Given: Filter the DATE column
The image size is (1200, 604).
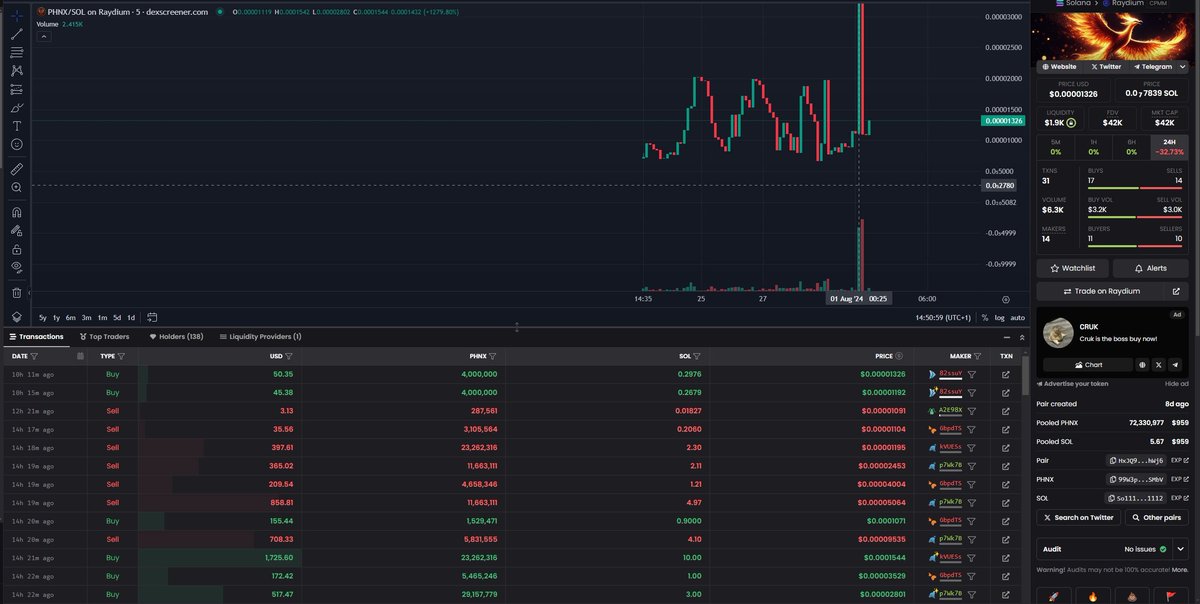Looking at the screenshot, I should pos(34,355).
